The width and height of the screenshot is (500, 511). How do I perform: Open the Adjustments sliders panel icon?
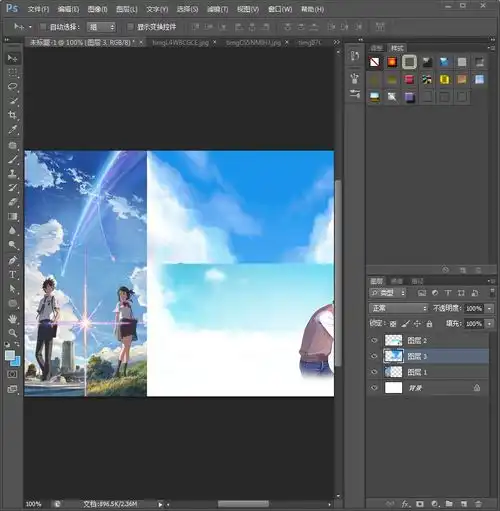pyautogui.click(x=355, y=94)
